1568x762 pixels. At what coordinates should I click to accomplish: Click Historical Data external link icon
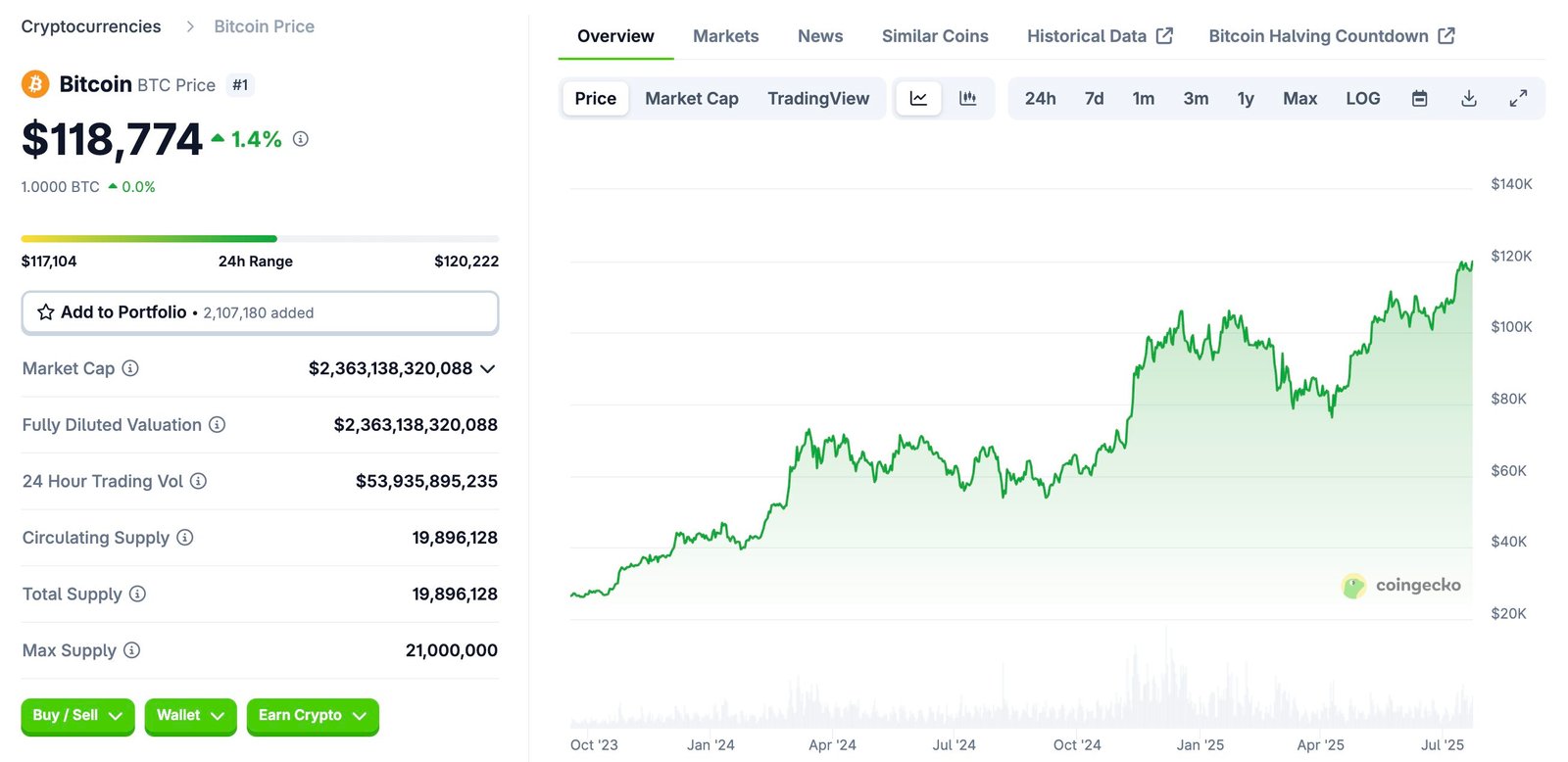click(x=1164, y=36)
